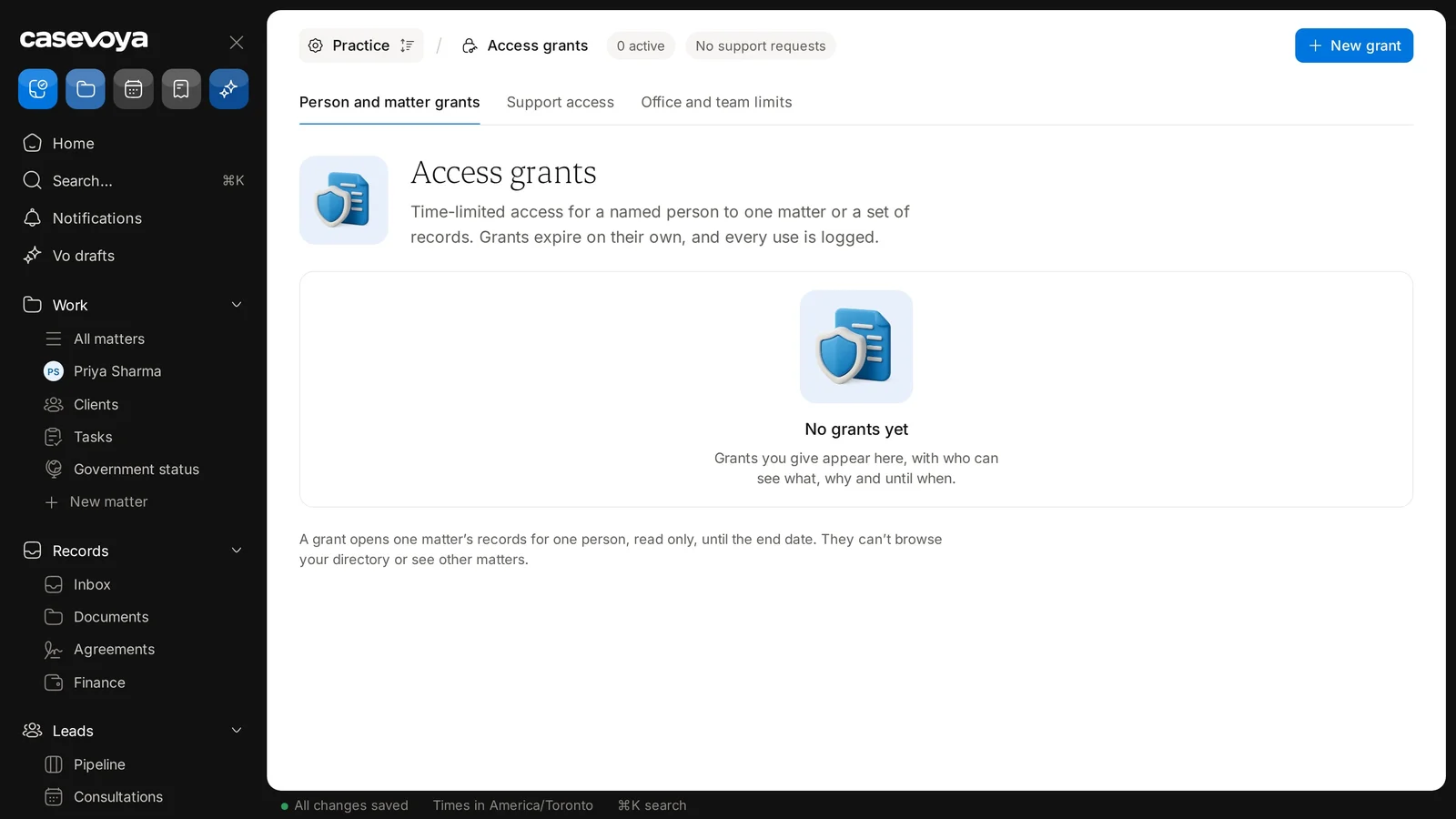
Task: Collapse the Leads section chevron
Action: (237, 731)
